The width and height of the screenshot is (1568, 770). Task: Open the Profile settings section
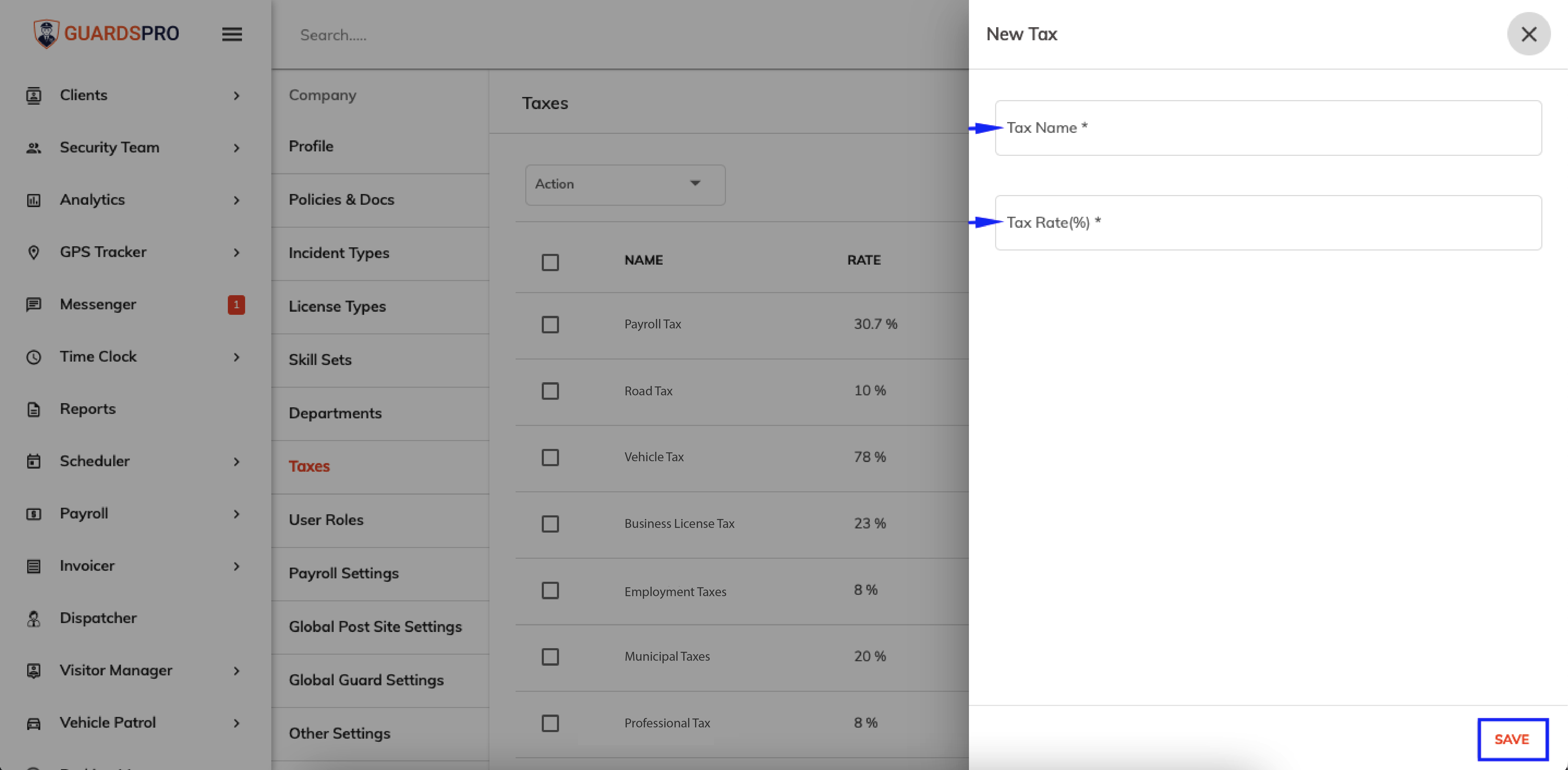380,147
